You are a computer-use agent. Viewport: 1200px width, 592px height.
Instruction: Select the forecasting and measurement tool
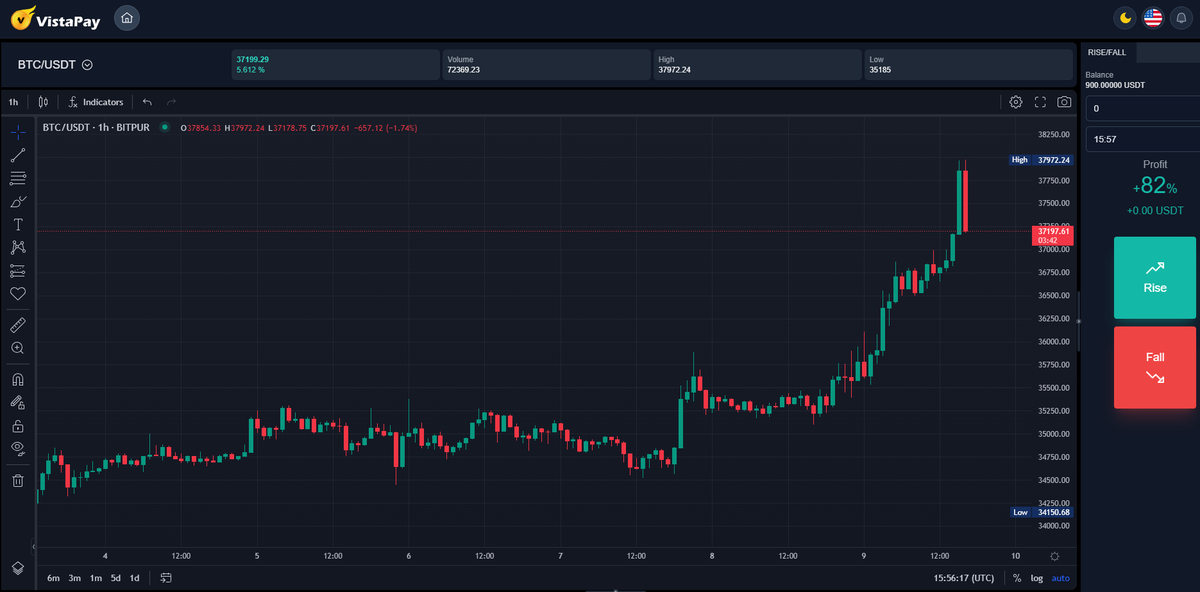(17, 270)
